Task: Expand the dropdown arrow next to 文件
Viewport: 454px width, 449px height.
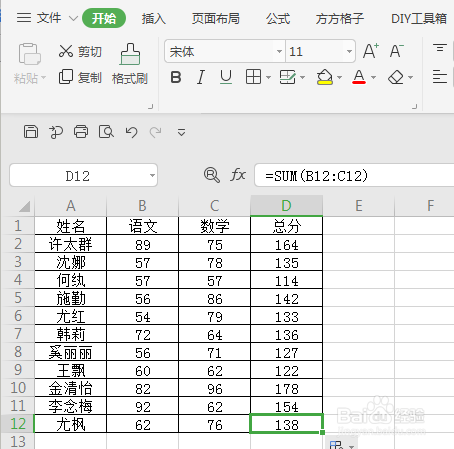Action: click(x=73, y=18)
